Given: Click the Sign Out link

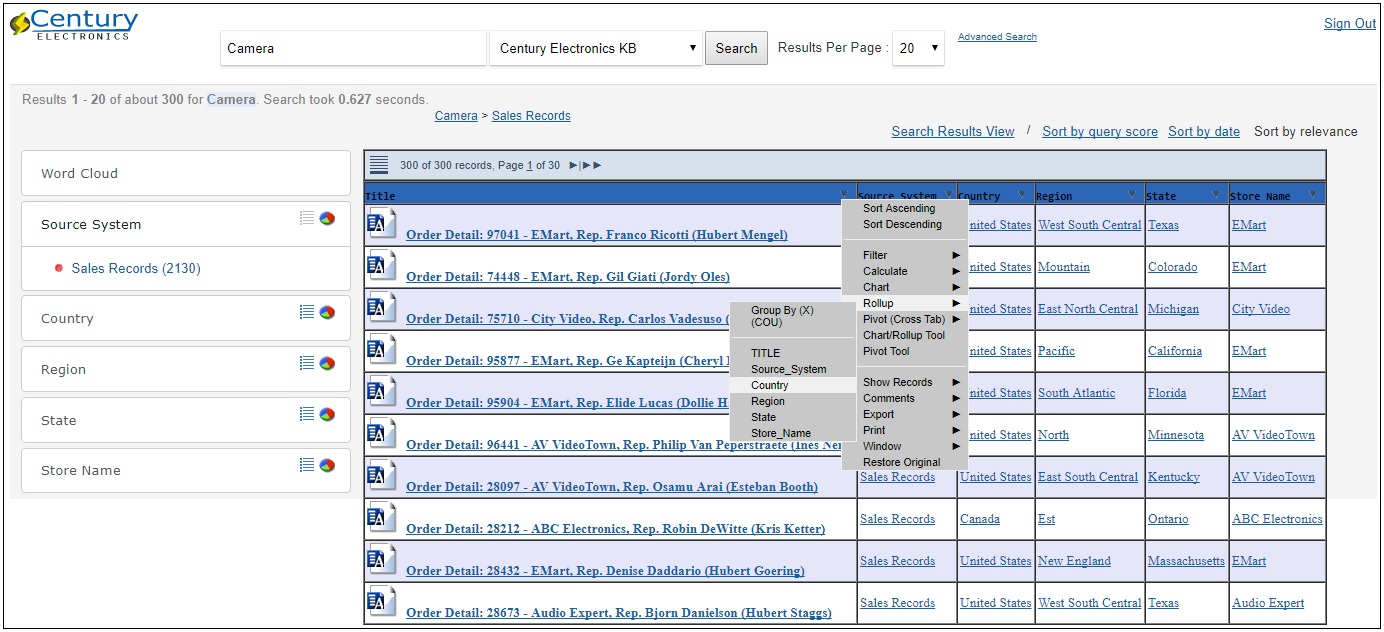Looking at the screenshot, I should click(1349, 24).
